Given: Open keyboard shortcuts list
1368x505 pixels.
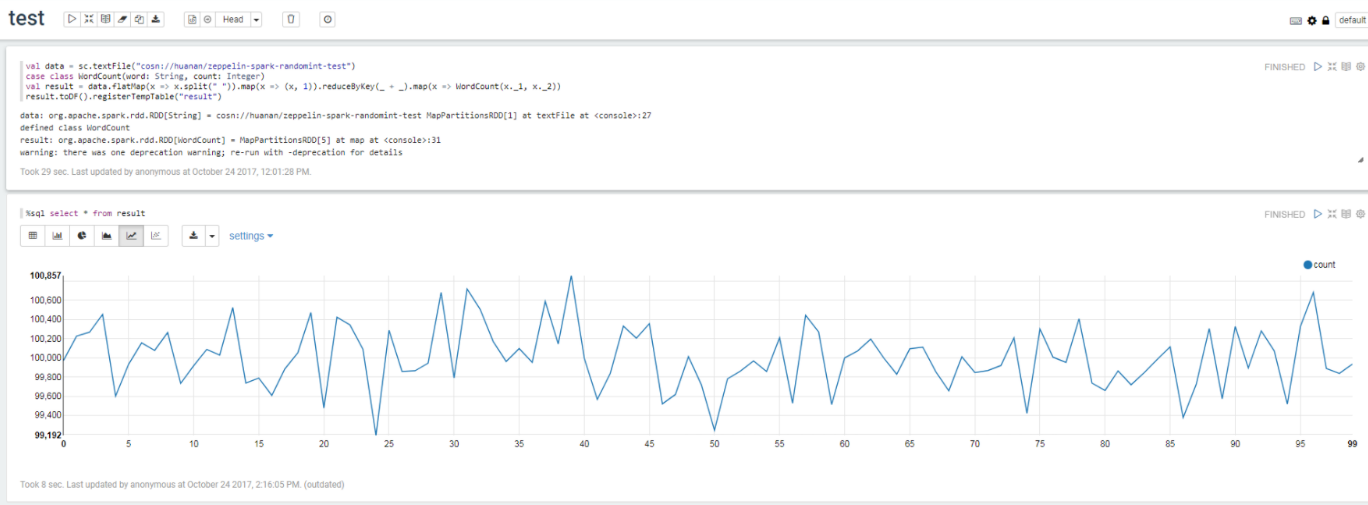Looking at the screenshot, I should tap(1296, 20).
